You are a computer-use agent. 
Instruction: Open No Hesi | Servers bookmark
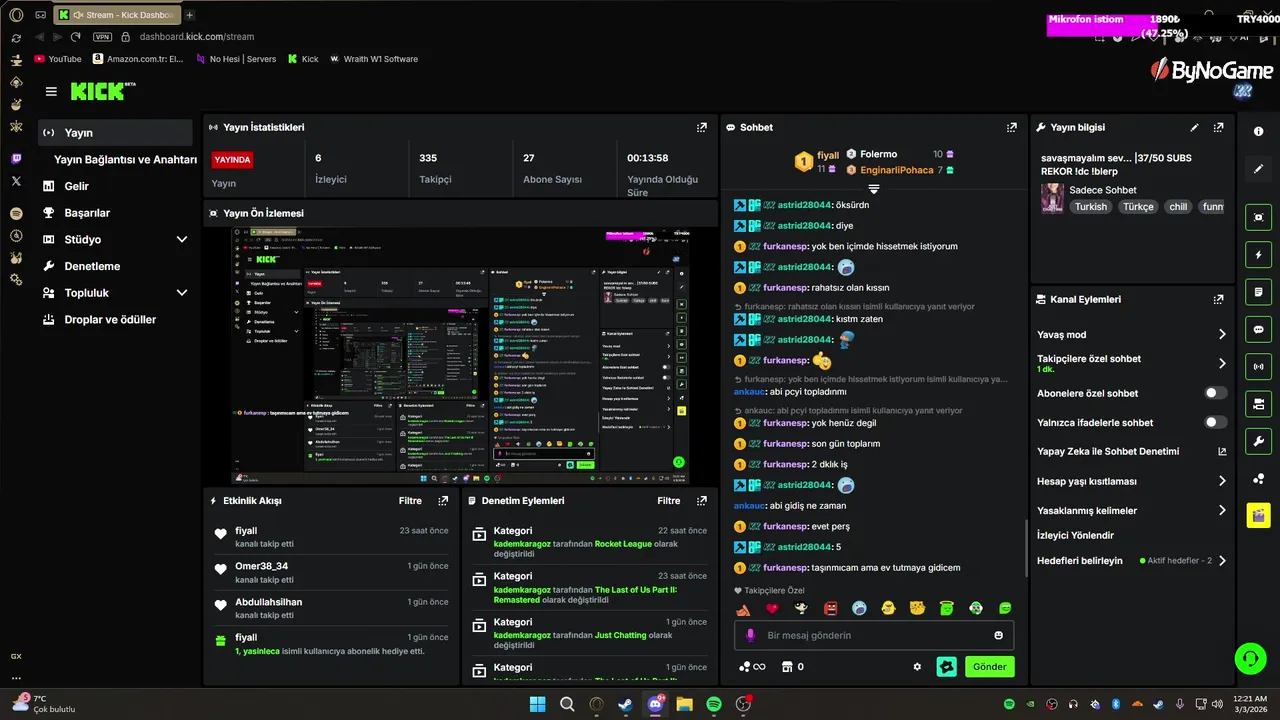pyautogui.click(x=236, y=59)
